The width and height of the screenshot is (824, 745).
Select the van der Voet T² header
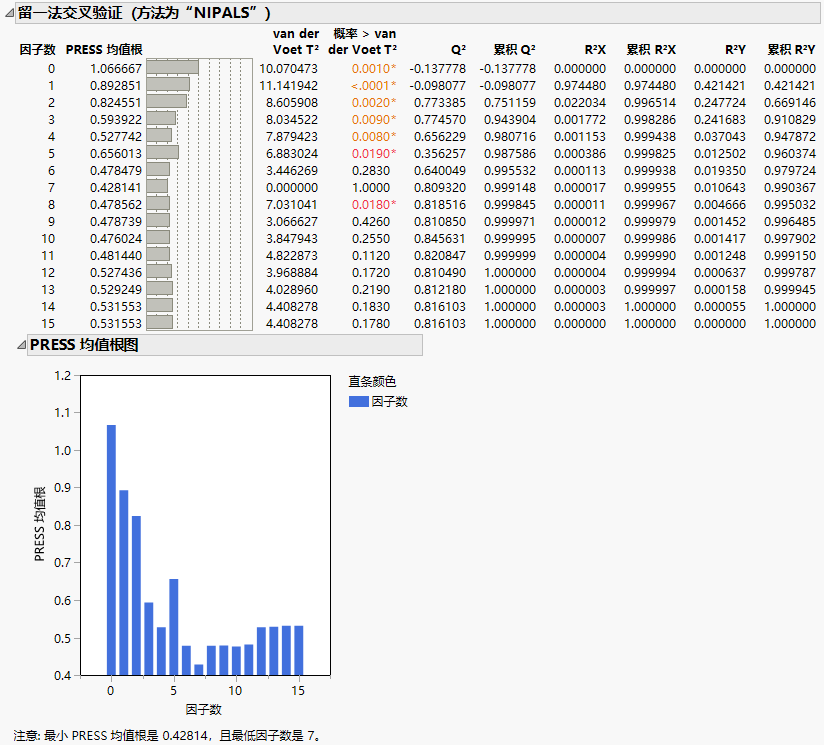pyautogui.click(x=295, y=41)
